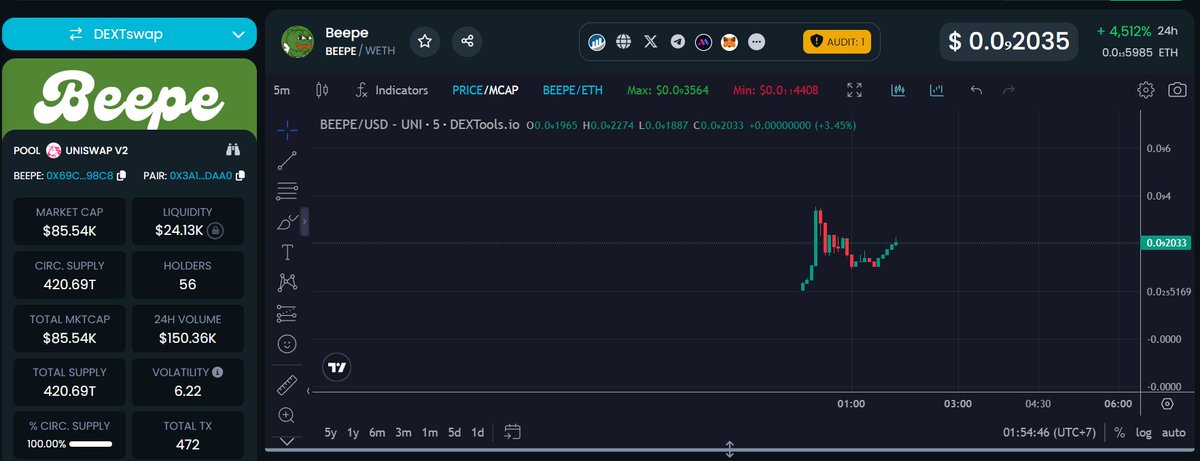Switch chart to PRICE view
This screenshot has width=1200, height=461.
point(467,90)
